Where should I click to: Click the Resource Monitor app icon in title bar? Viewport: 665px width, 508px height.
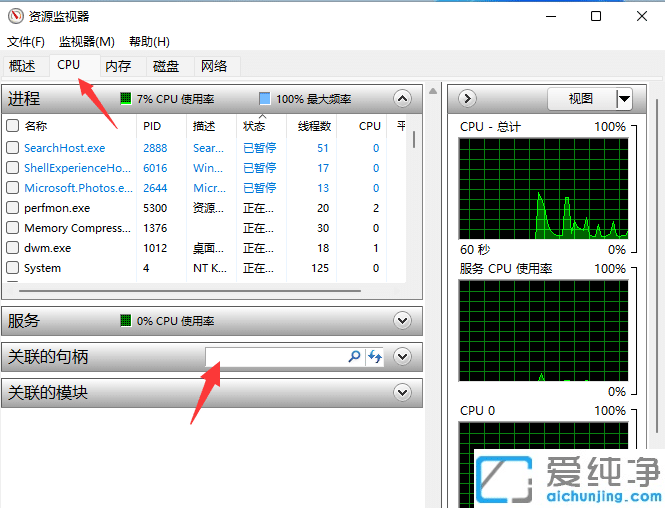click(16, 16)
